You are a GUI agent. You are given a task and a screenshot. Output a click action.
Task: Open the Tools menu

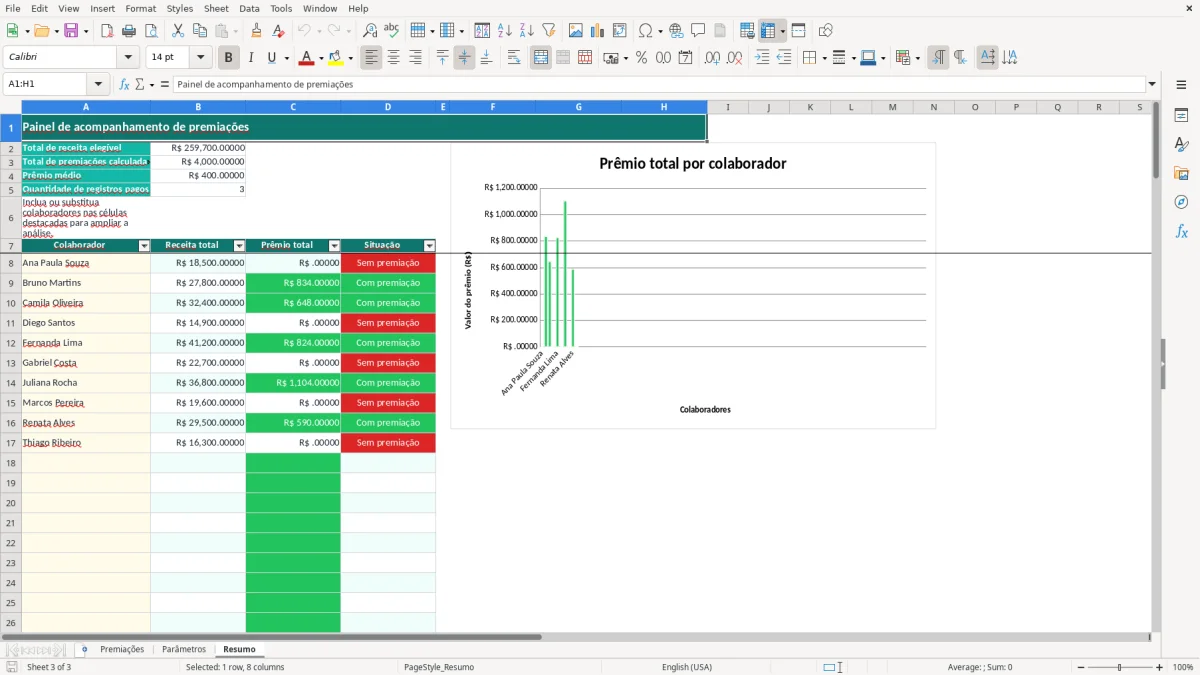[281, 8]
